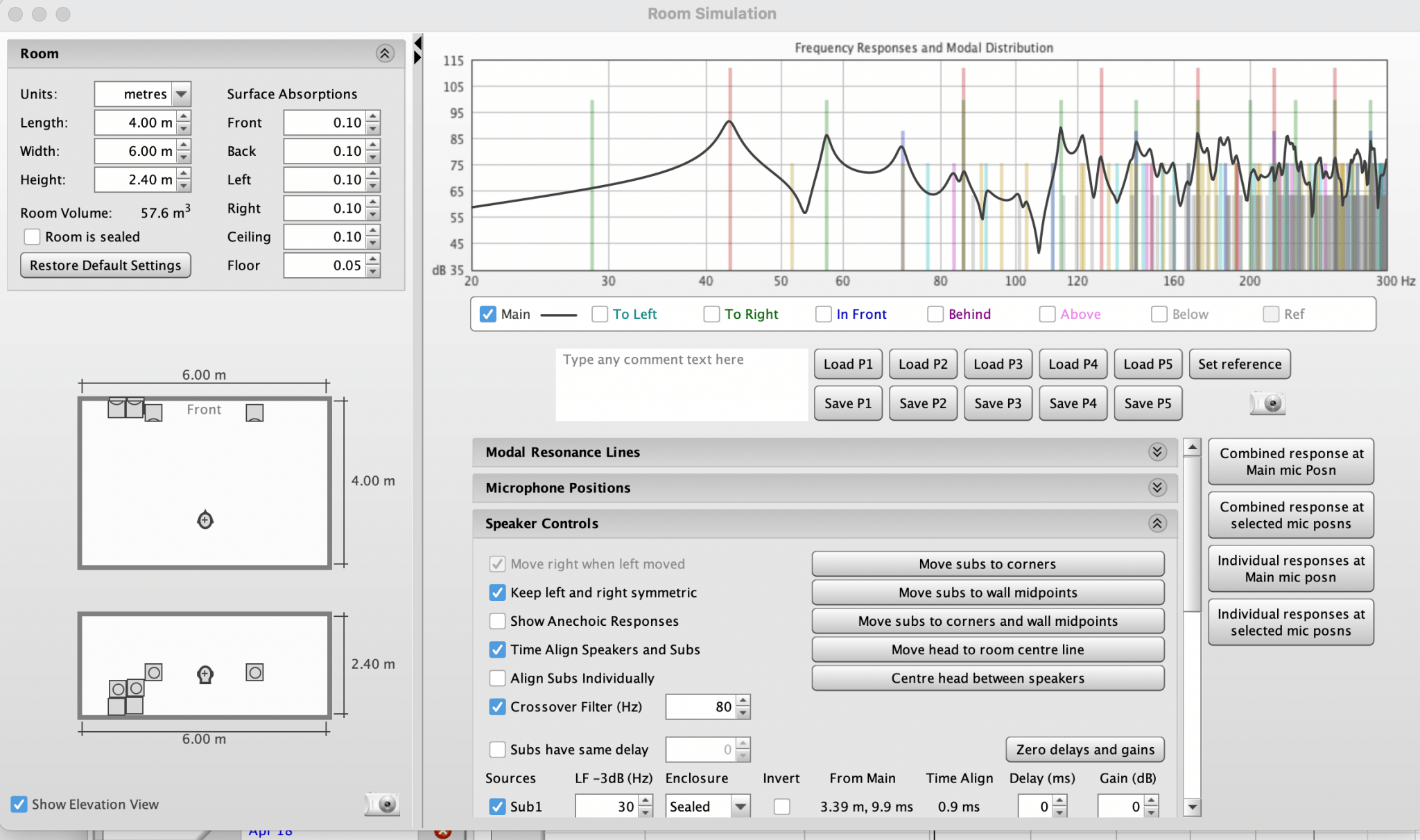Click the camera snapshot icon beside Show Elevation View
This screenshot has height=840, width=1420.
point(382,804)
